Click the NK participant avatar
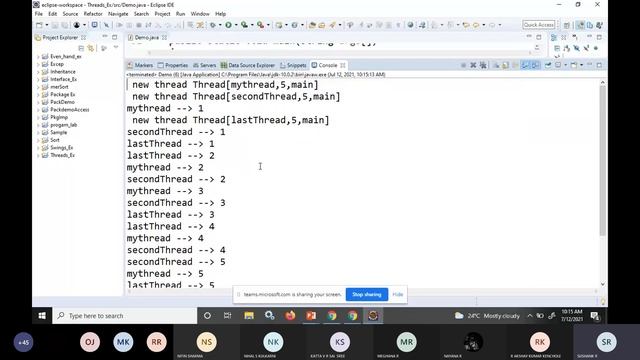Screen dimensions: 640x360 coord(273,342)
